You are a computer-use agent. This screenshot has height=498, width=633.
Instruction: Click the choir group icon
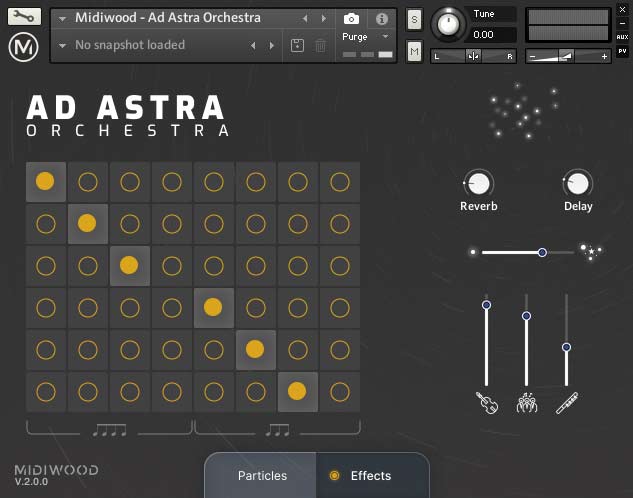tap(526, 403)
